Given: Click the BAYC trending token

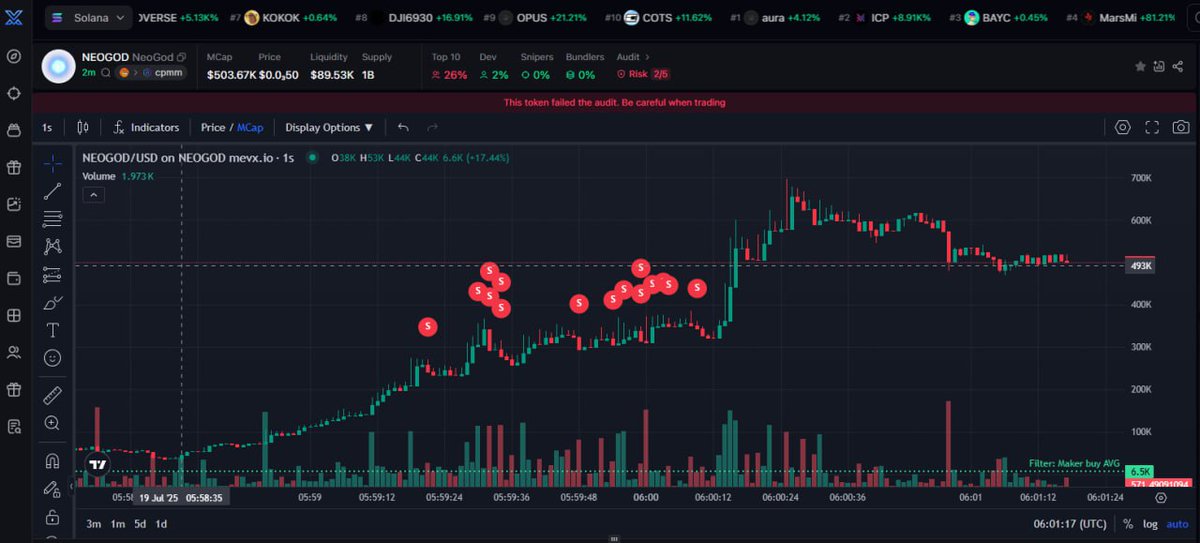Looking at the screenshot, I should pyautogui.click(x=1000, y=18).
